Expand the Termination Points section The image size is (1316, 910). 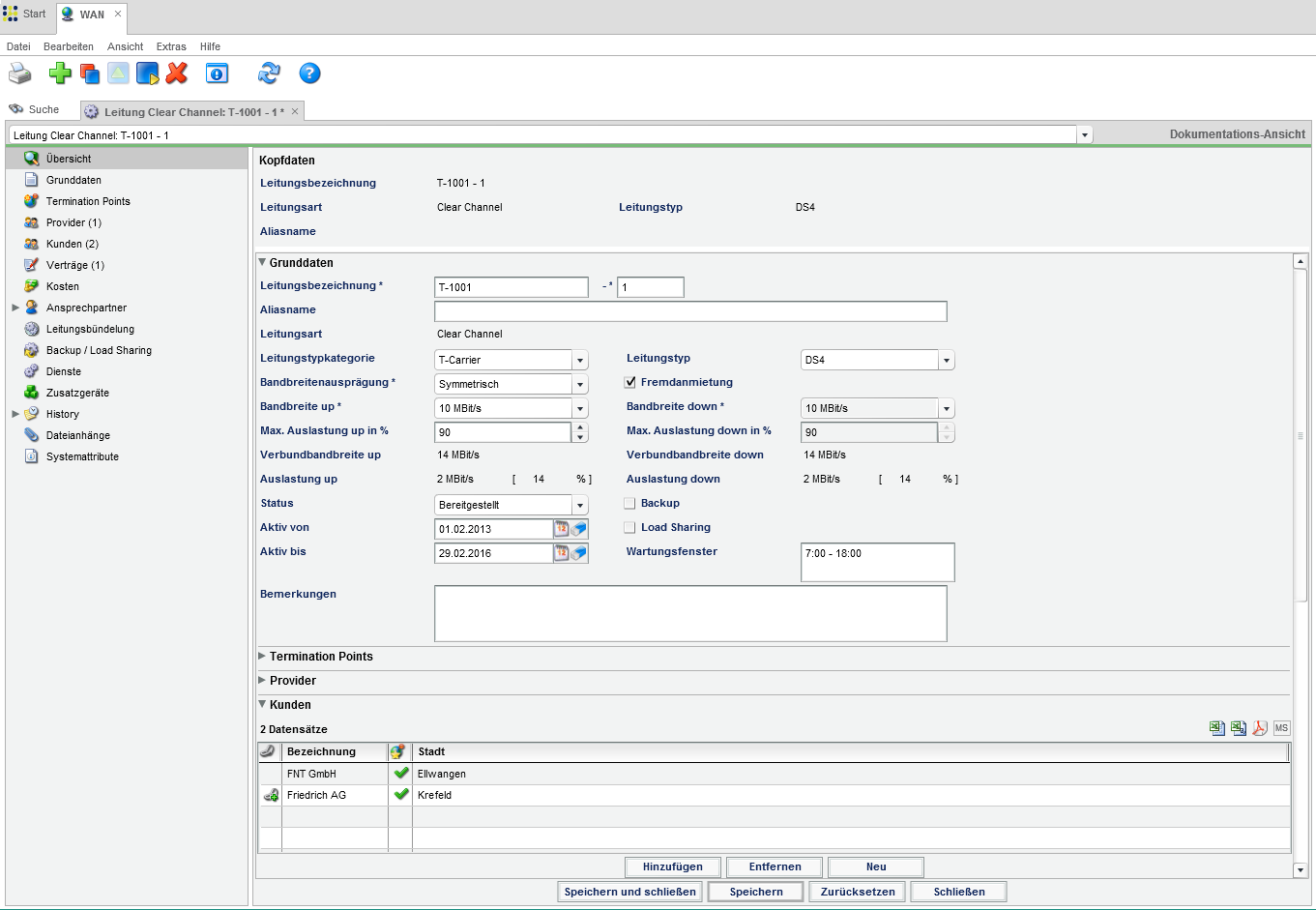(261, 656)
